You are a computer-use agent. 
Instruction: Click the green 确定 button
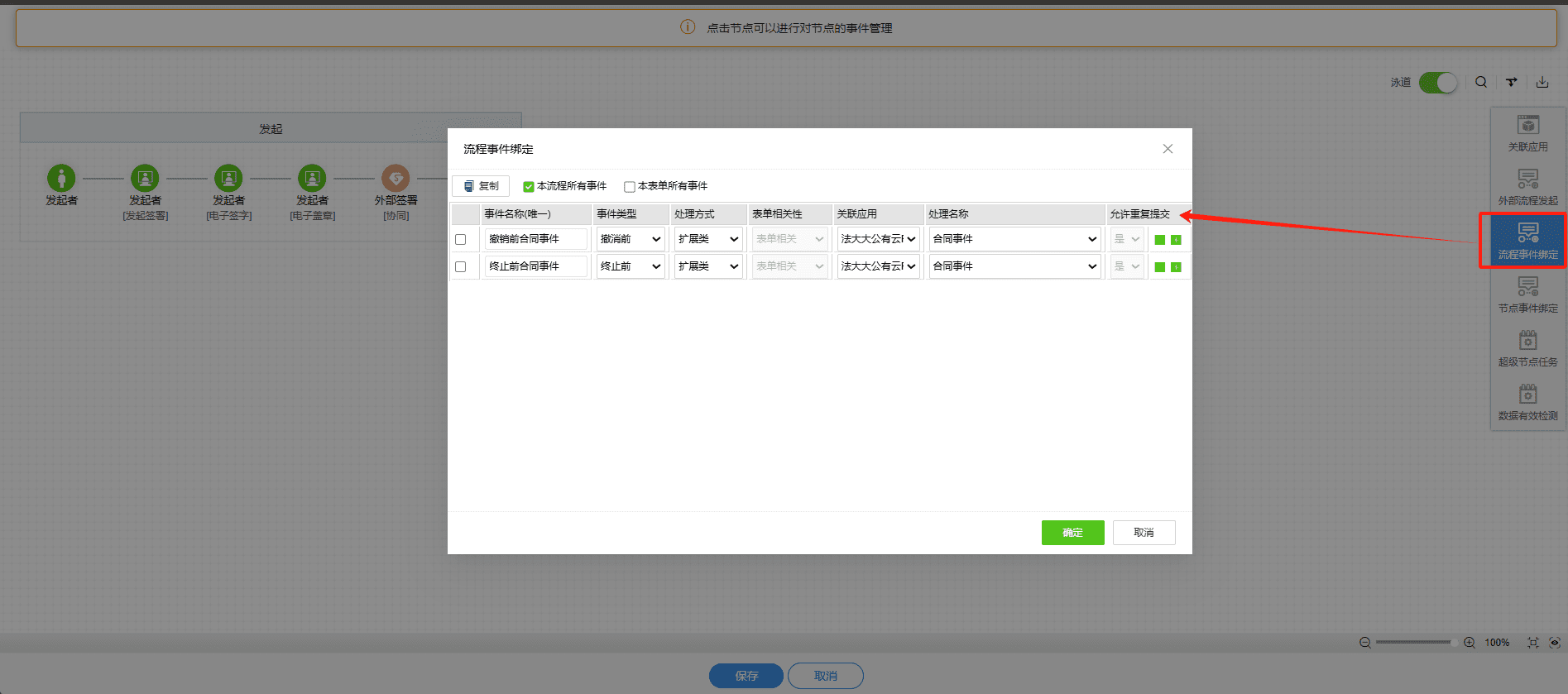tap(1072, 533)
